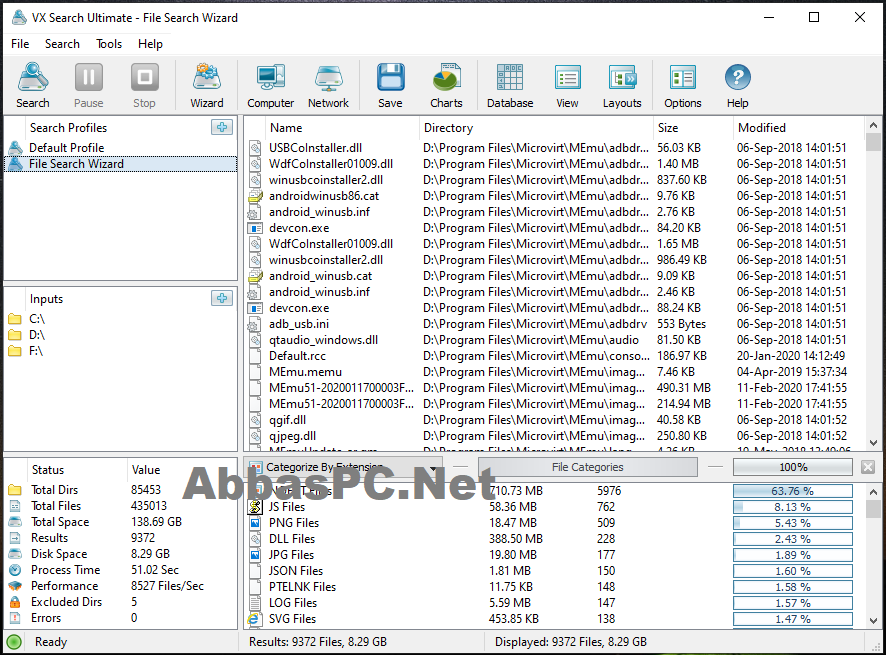Click the categories list scroll down arrow
Image resolution: width=886 pixels, height=655 pixels.
[874, 621]
